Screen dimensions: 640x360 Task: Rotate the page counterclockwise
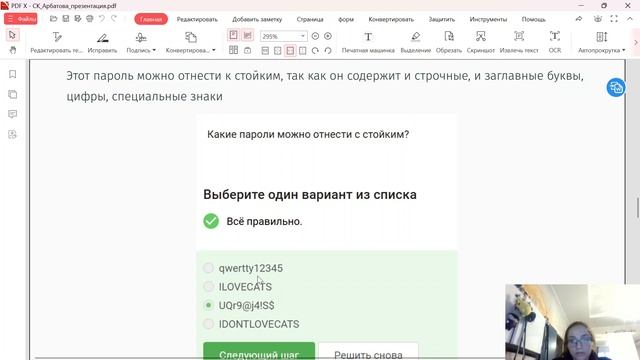(328, 51)
